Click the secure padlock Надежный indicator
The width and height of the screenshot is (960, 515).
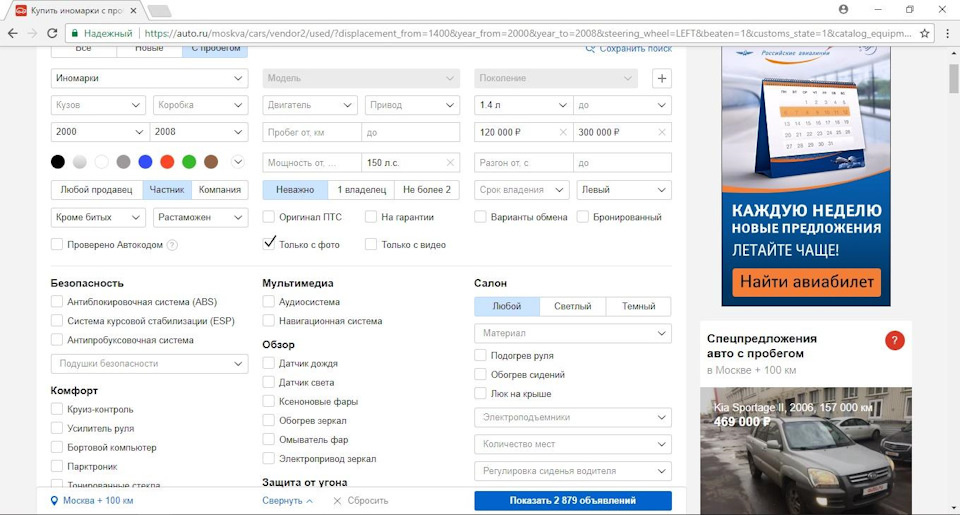[101, 34]
